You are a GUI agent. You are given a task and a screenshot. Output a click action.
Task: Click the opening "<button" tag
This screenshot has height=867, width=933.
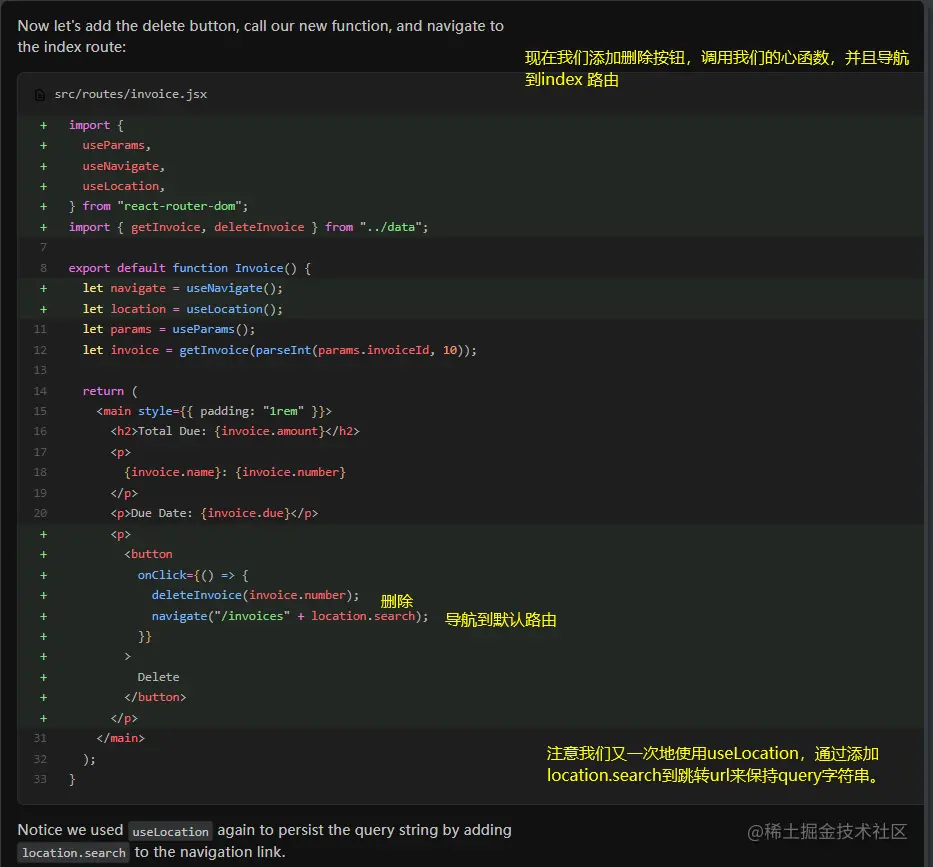pyautogui.click(x=148, y=554)
